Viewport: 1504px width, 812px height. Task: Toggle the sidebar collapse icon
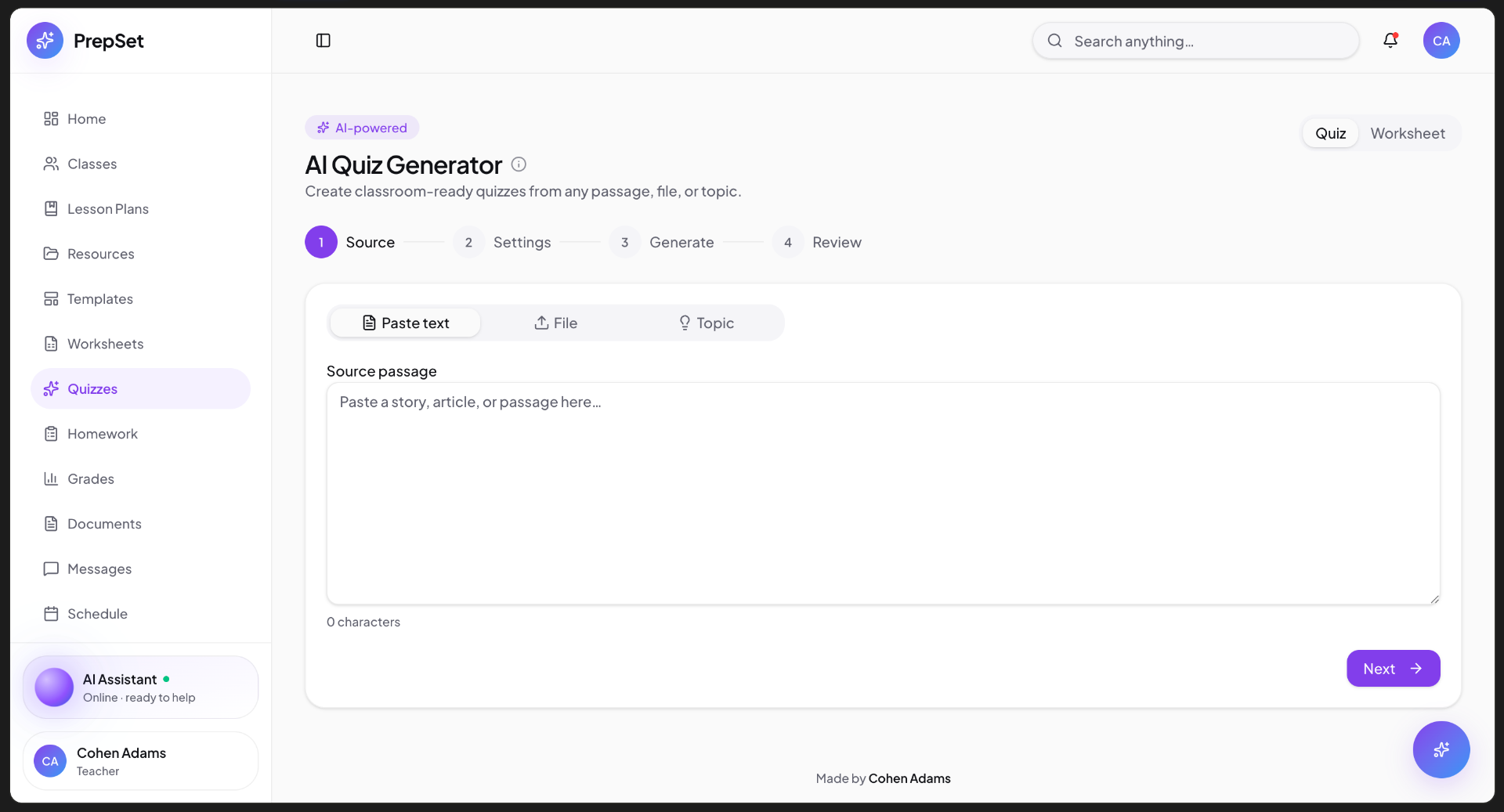[323, 41]
